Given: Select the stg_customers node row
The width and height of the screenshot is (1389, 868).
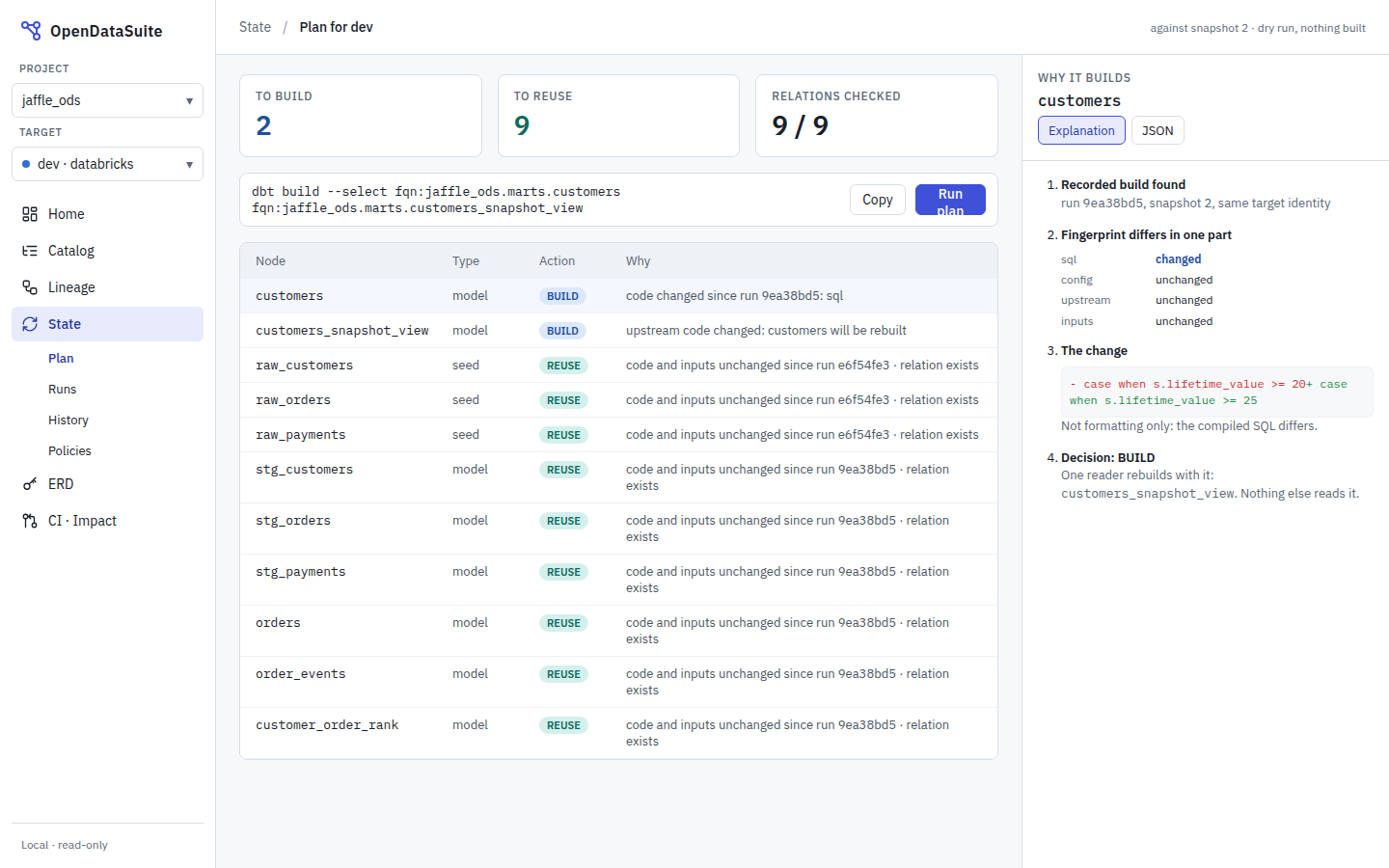Looking at the screenshot, I should point(618,477).
